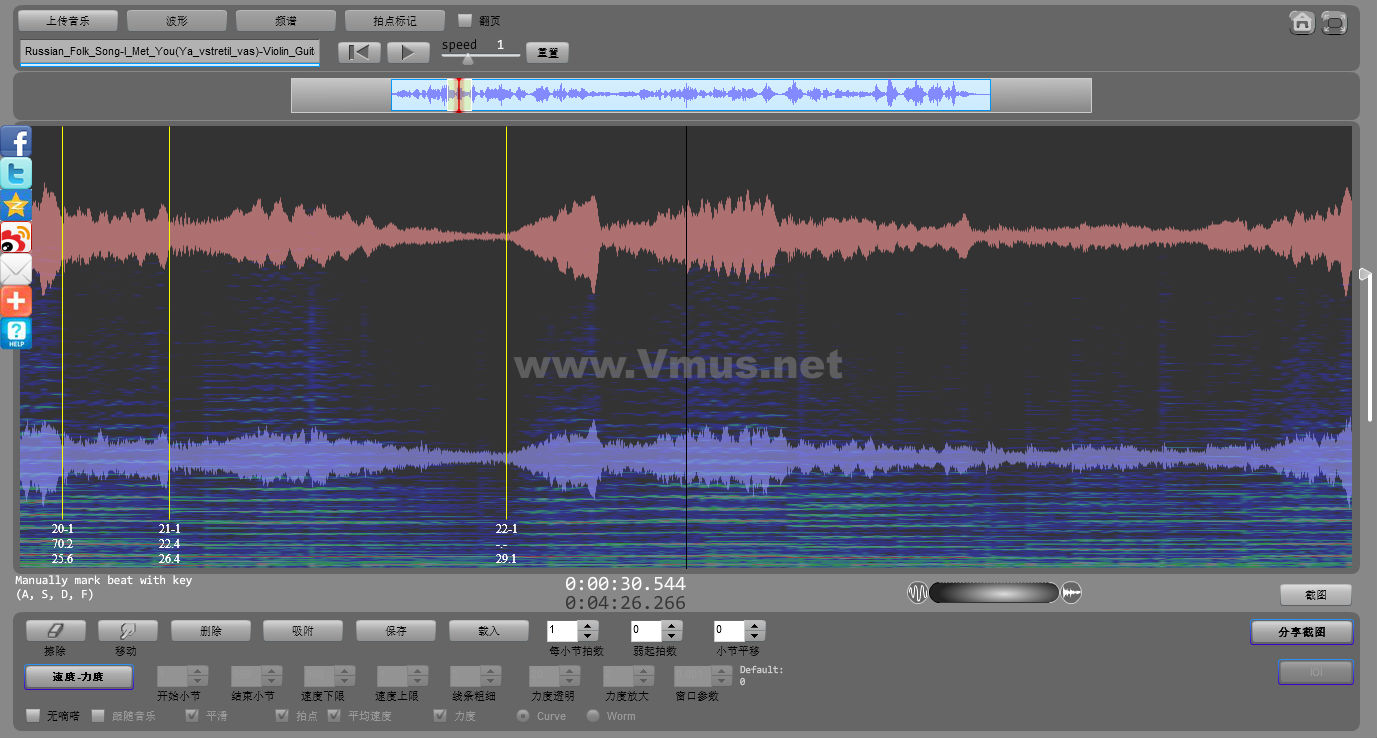Select the Worm radio button

click(593, 716)
